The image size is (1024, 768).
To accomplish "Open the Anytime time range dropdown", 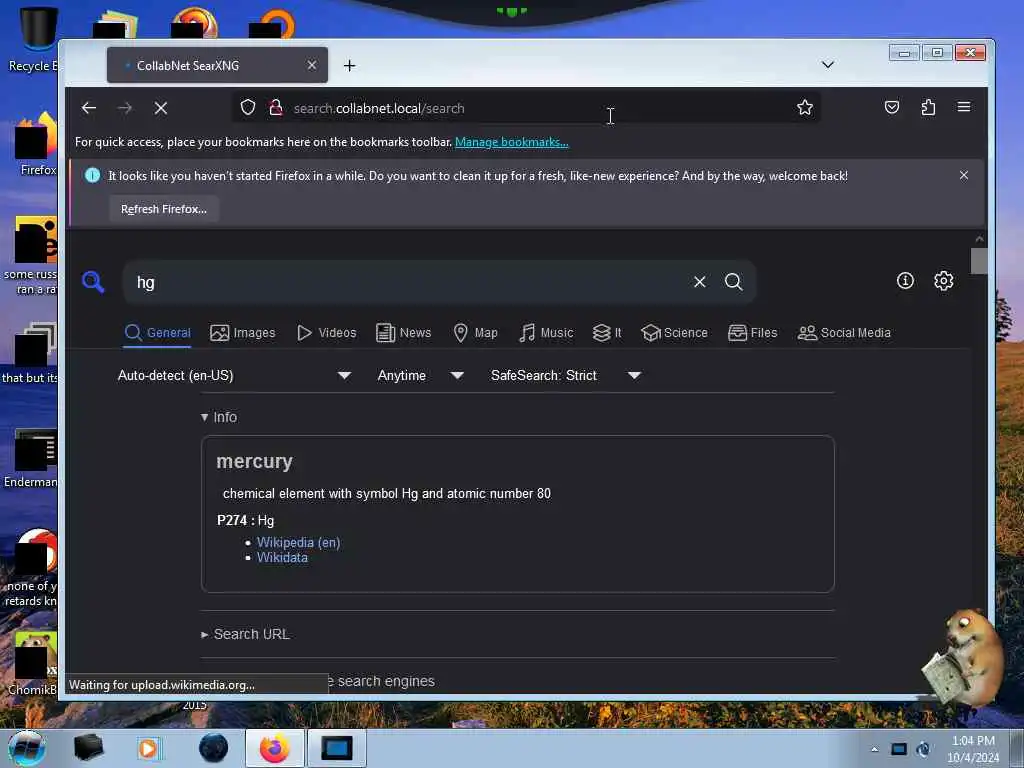I will click(x=420, y=376).
